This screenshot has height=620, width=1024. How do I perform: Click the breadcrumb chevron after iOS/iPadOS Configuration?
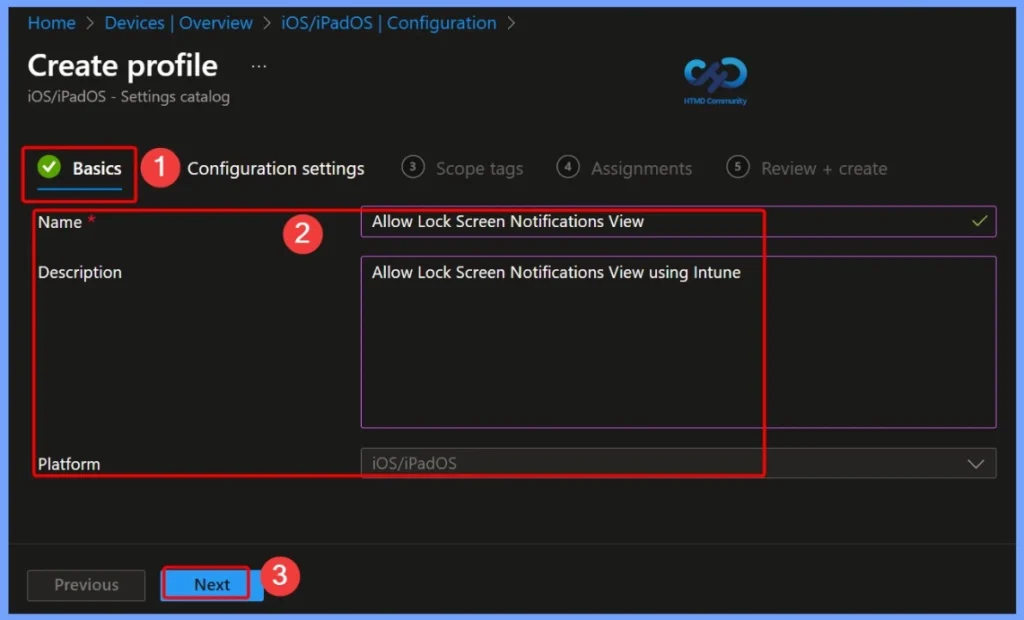[x=511, y=22]
